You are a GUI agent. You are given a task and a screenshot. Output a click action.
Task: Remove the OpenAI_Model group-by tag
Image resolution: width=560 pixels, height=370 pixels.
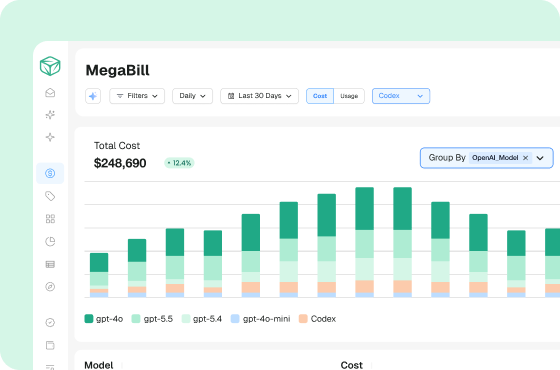525,158
